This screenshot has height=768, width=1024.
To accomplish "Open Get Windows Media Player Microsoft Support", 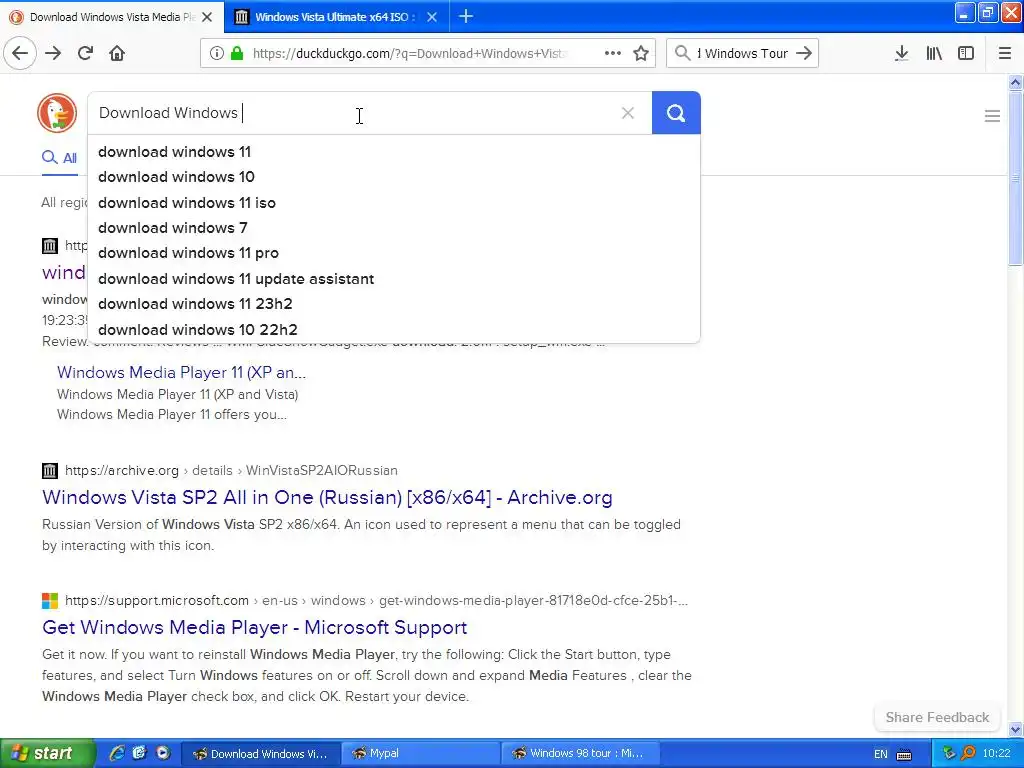I will click(x=255, y=628).
